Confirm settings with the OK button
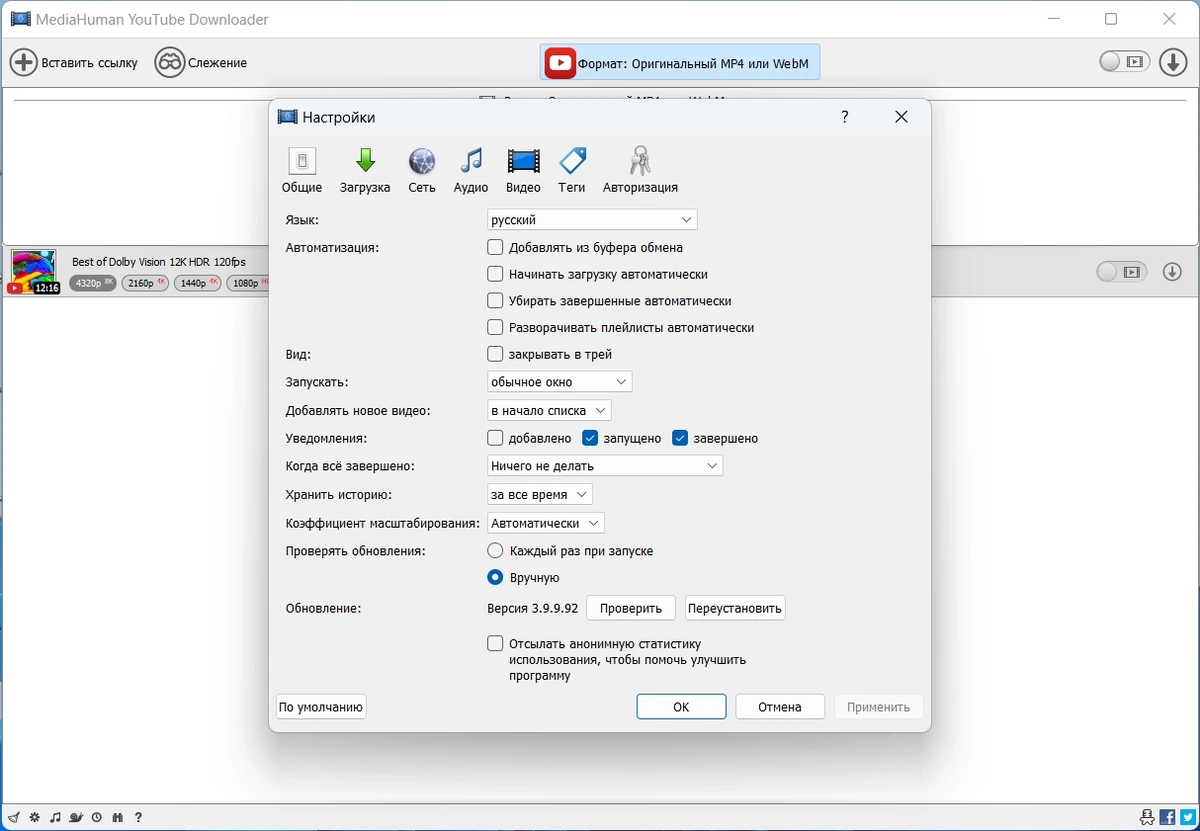The image size is (1200, 831). tap(681, 707)
